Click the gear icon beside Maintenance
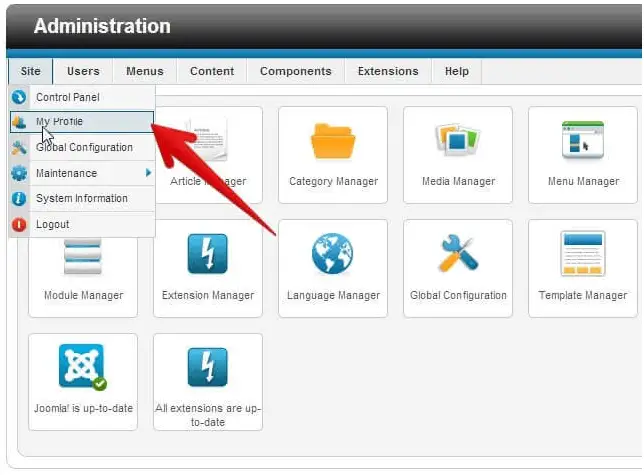 (x=19, y=173)
